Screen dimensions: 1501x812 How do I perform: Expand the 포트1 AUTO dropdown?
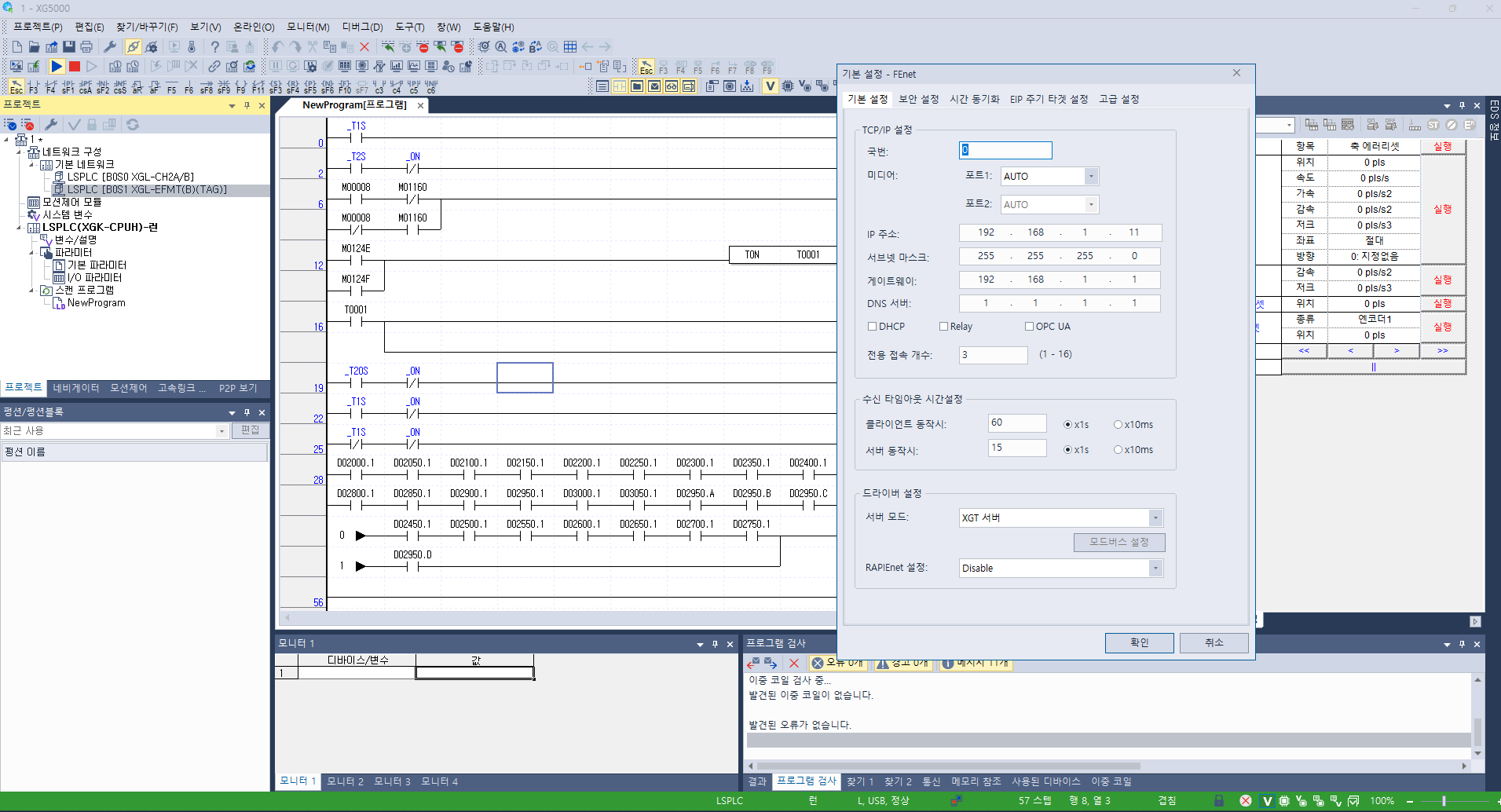coord(1091,176)
